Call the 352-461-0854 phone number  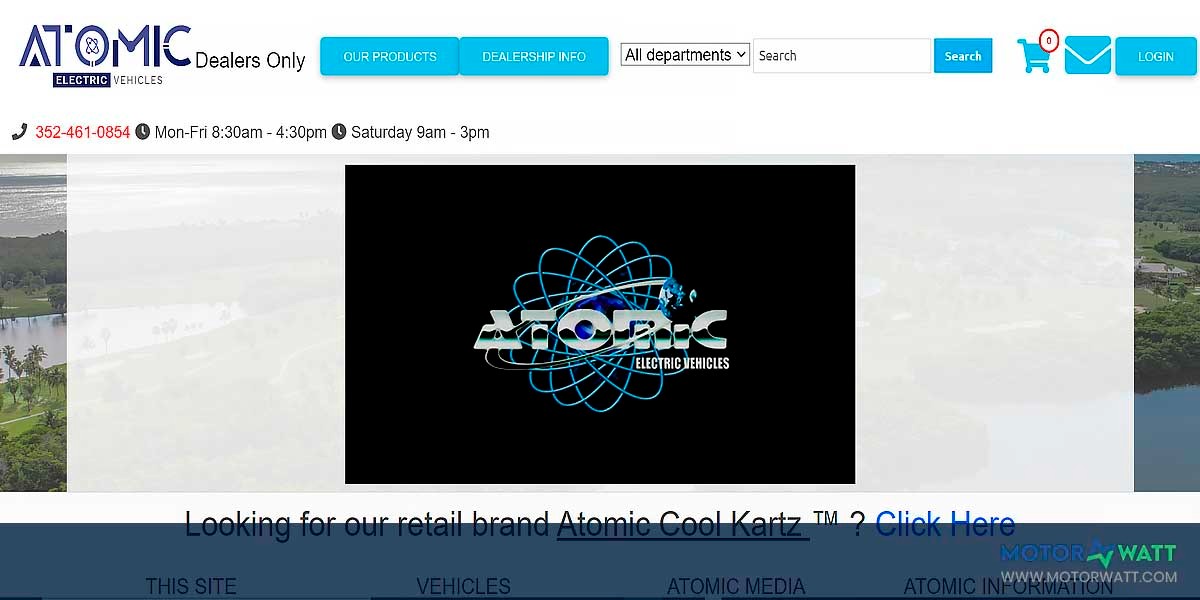[x=82, y=131]
